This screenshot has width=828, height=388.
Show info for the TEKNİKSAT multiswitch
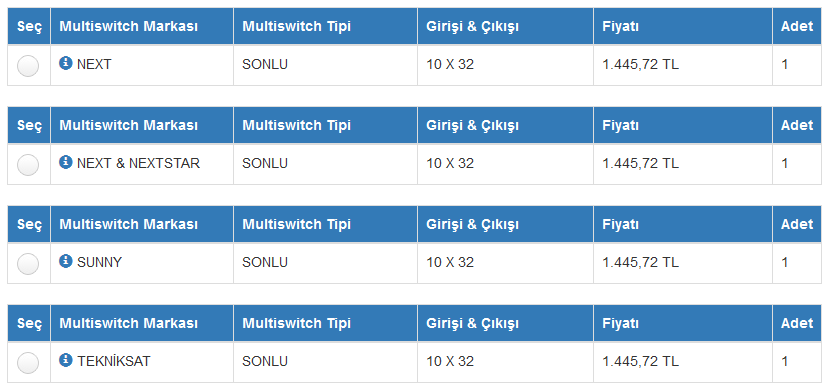pyautogui.click(x=65, y=360)
